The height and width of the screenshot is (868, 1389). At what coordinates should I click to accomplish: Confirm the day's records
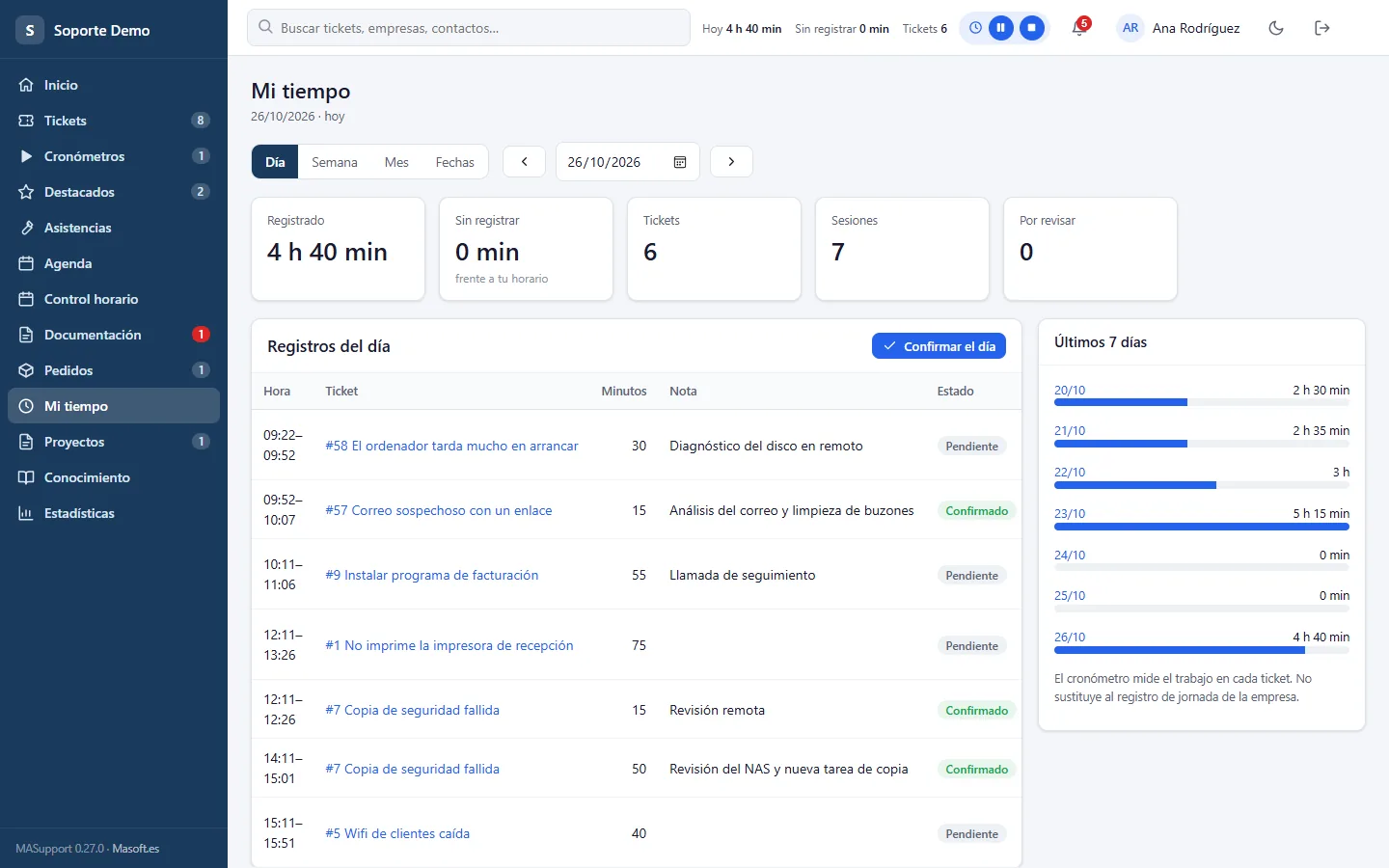(939, 346)
